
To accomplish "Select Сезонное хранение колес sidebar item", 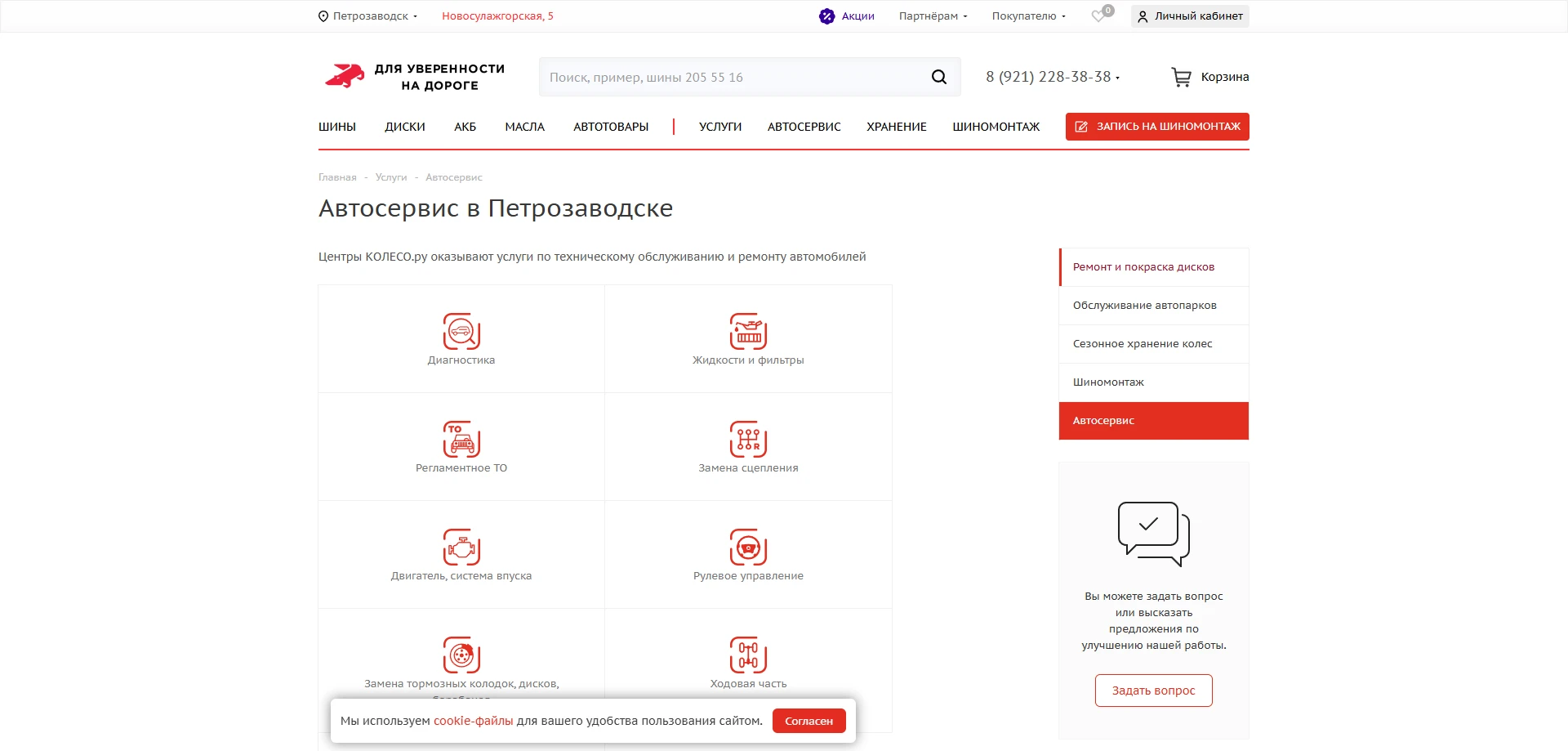I will tap(1154, 344).
